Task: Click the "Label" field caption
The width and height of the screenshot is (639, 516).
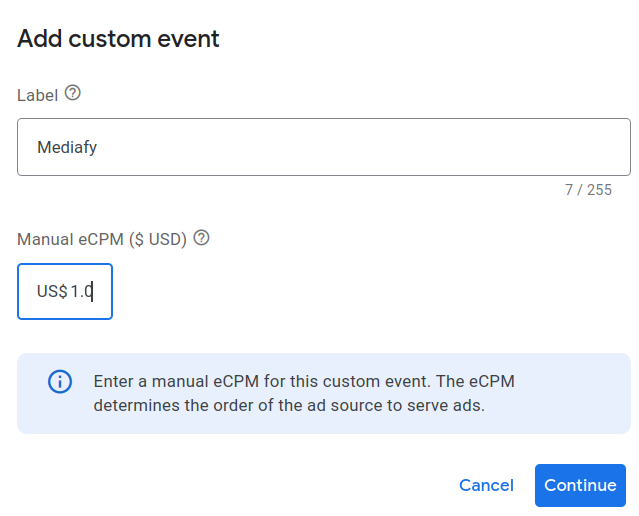Action: click(37, 95)
